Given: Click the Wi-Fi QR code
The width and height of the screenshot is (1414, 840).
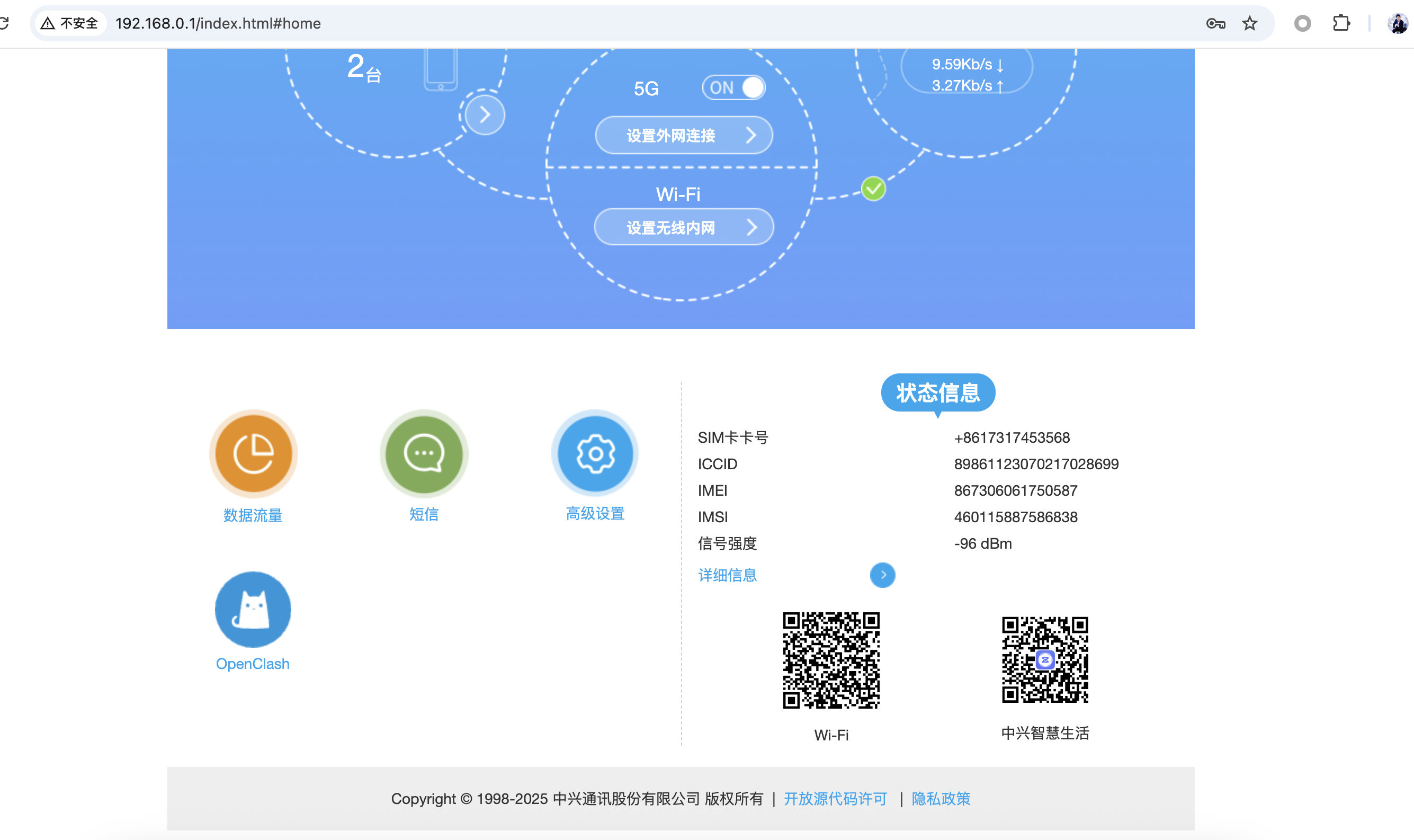Looking at the screenshot, I should (x=831, y=660).
